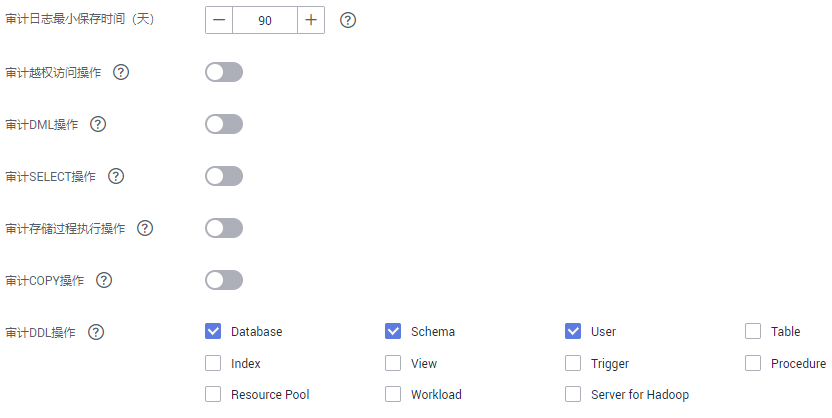Decrease log retention days with minus button

219,20
